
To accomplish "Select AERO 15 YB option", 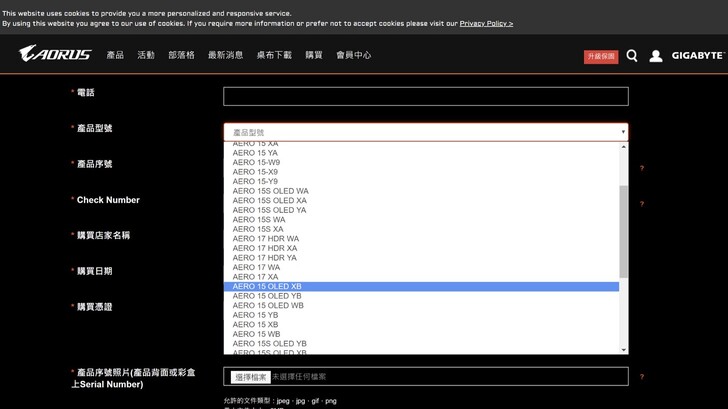I will click(x=421, y=315).
